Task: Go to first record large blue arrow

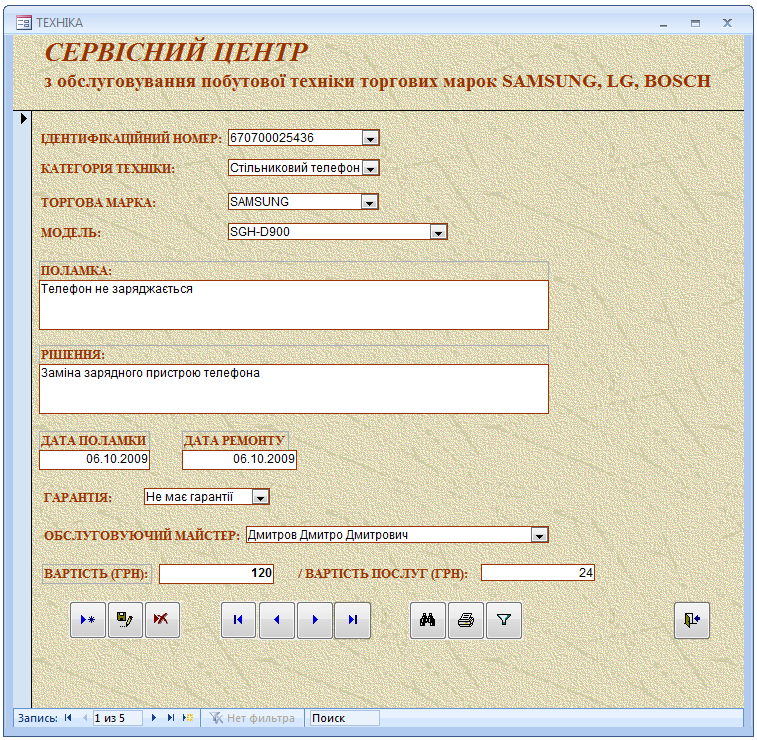Action: [x=238, y=620]
